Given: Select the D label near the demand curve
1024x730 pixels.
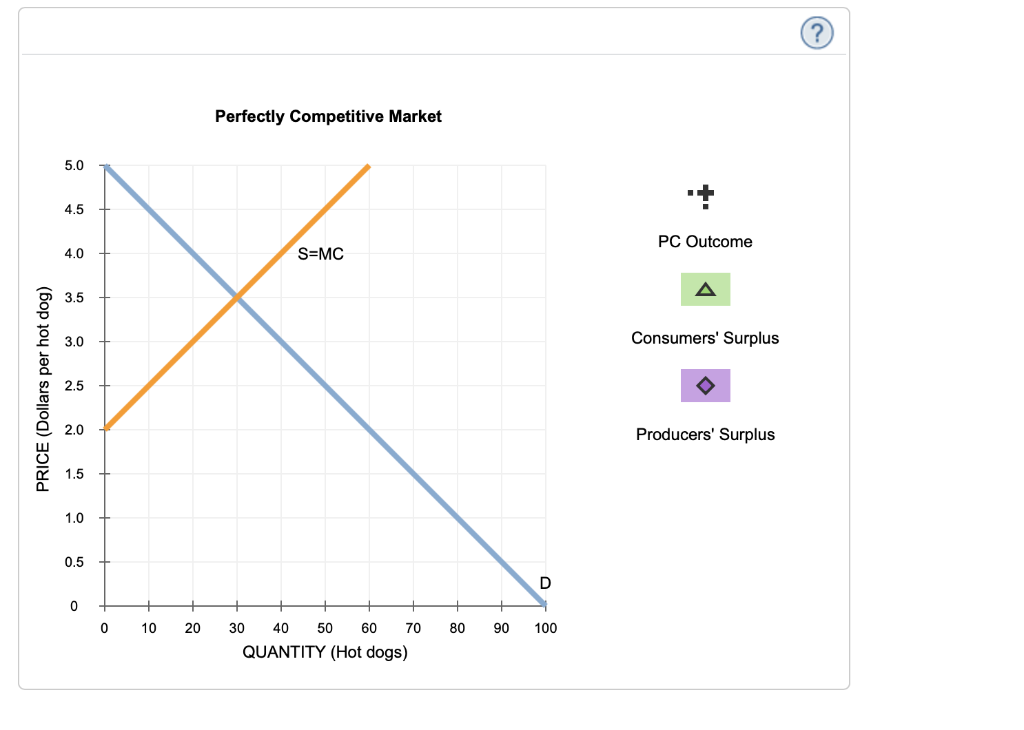Looking at the screenshot, I should (544, 582).
